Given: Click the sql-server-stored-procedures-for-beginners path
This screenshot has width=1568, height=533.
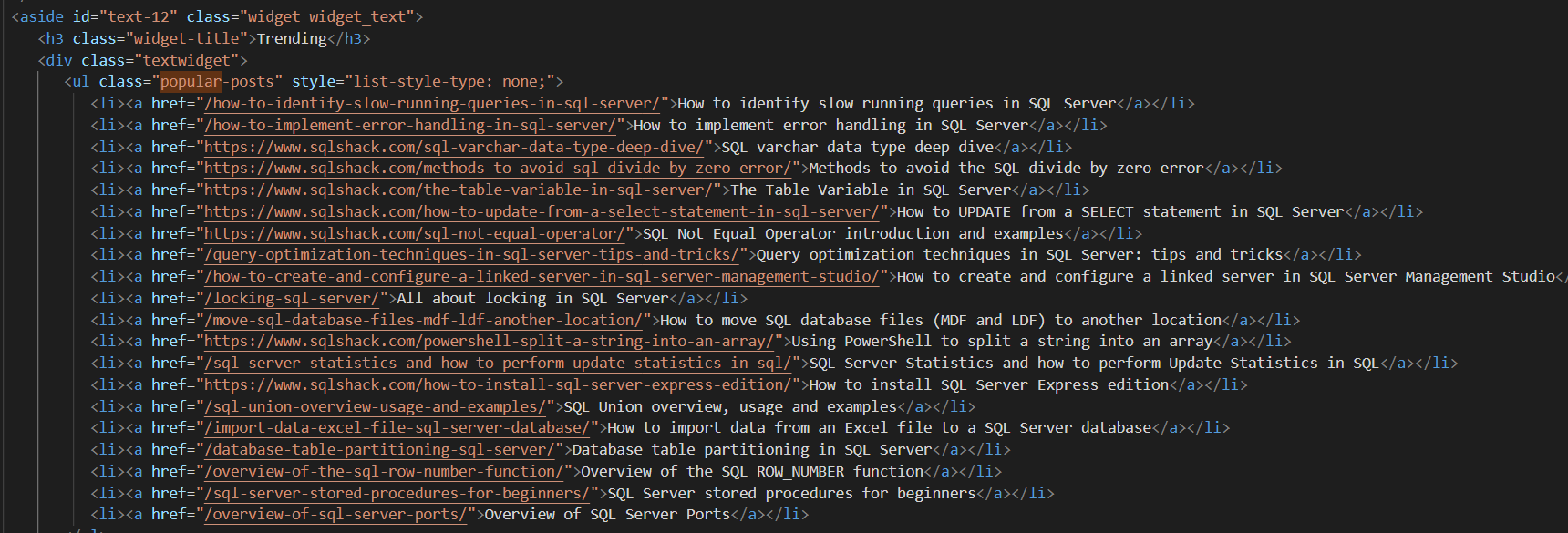Looking at the screenshot, I should [x=397, y=494].
